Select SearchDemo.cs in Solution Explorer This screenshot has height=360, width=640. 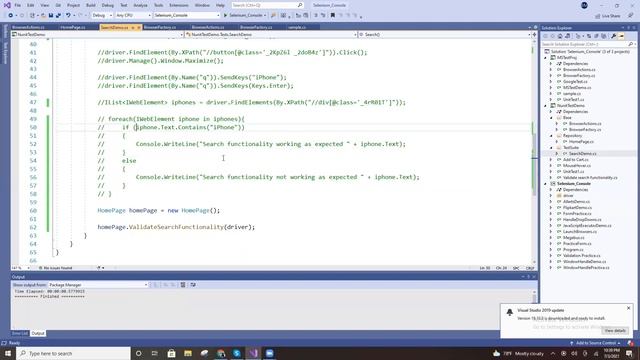pos(583,153)
